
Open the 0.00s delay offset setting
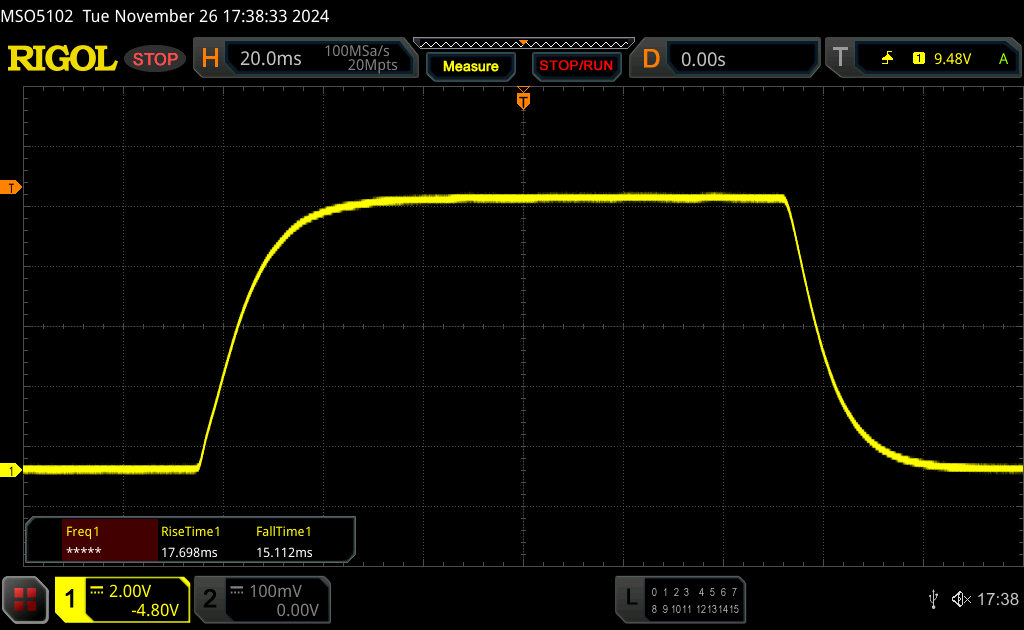pyautogui.click(x=703, y=59)
